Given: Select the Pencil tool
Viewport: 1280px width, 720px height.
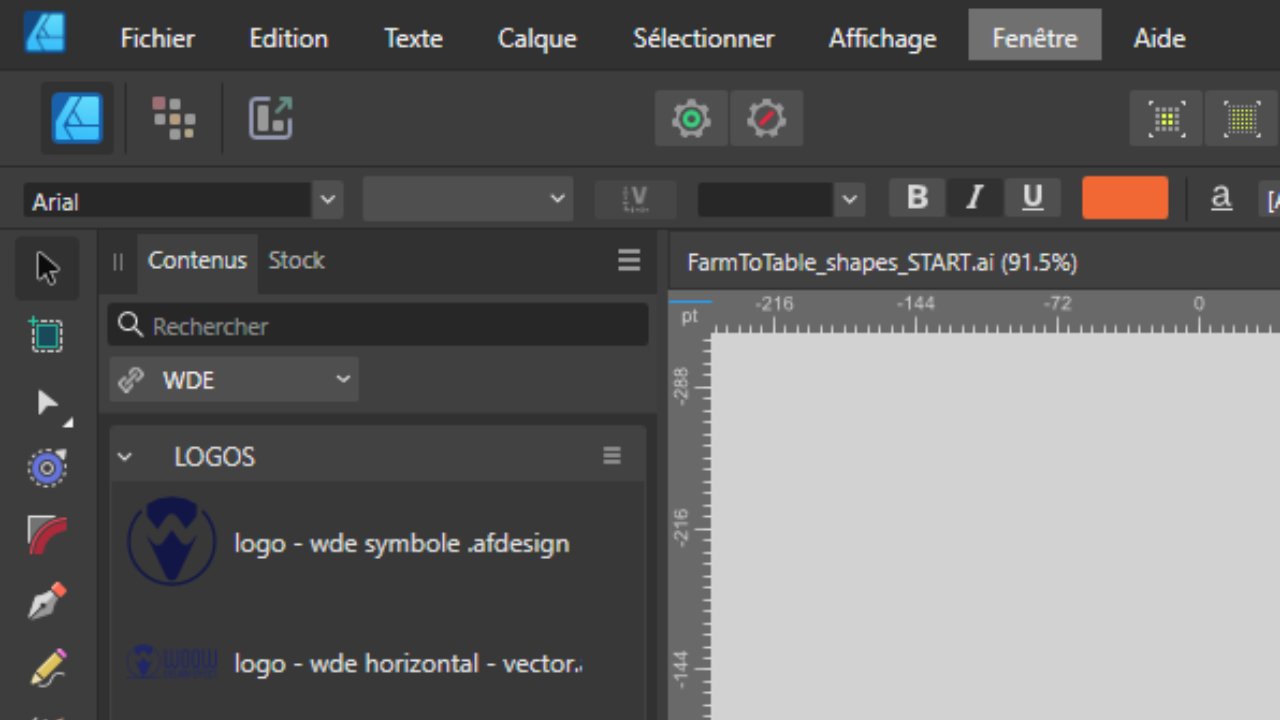Looking at the screenshot, I should click(x=47, y=667).
